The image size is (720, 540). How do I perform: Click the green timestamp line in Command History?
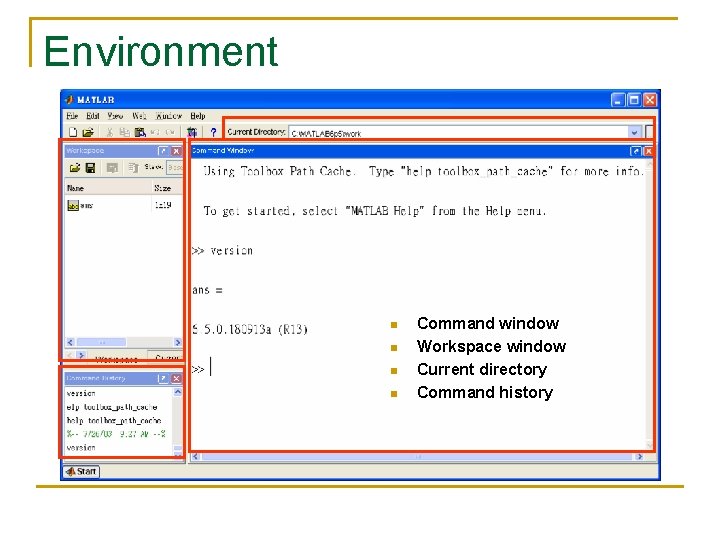[x=116, y=433]
